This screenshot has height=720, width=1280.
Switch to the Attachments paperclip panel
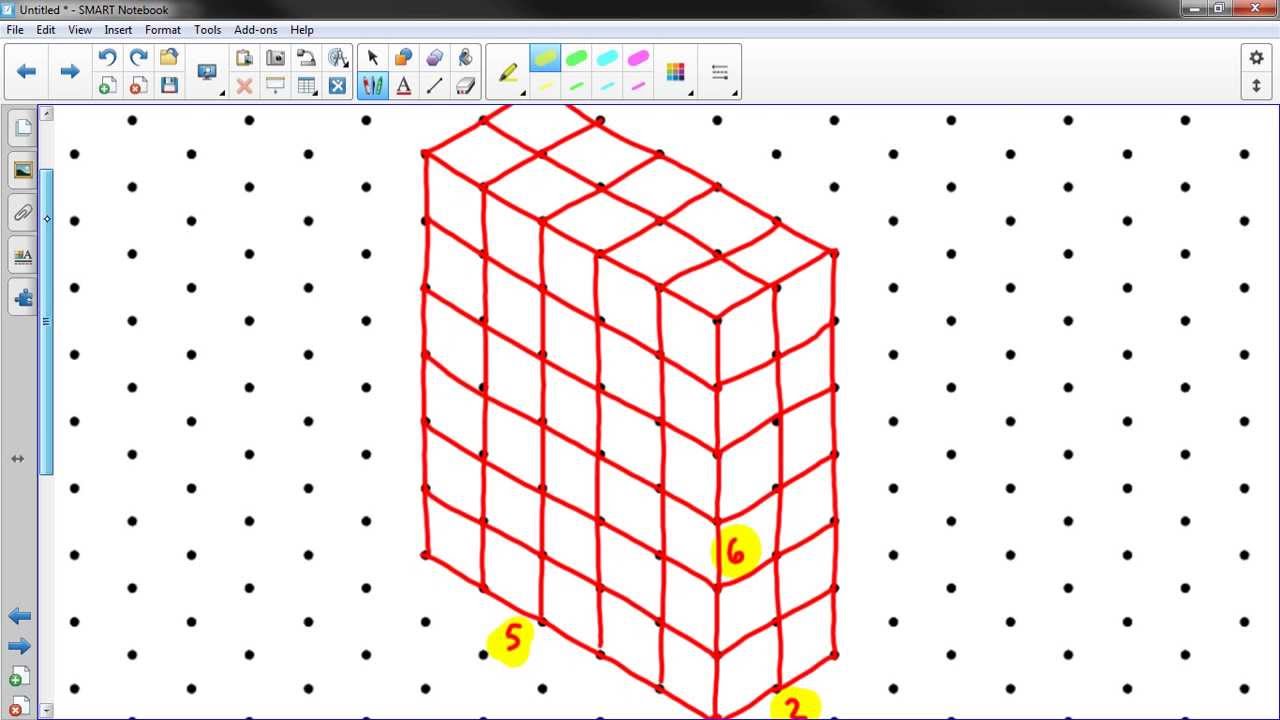(23, 212)
